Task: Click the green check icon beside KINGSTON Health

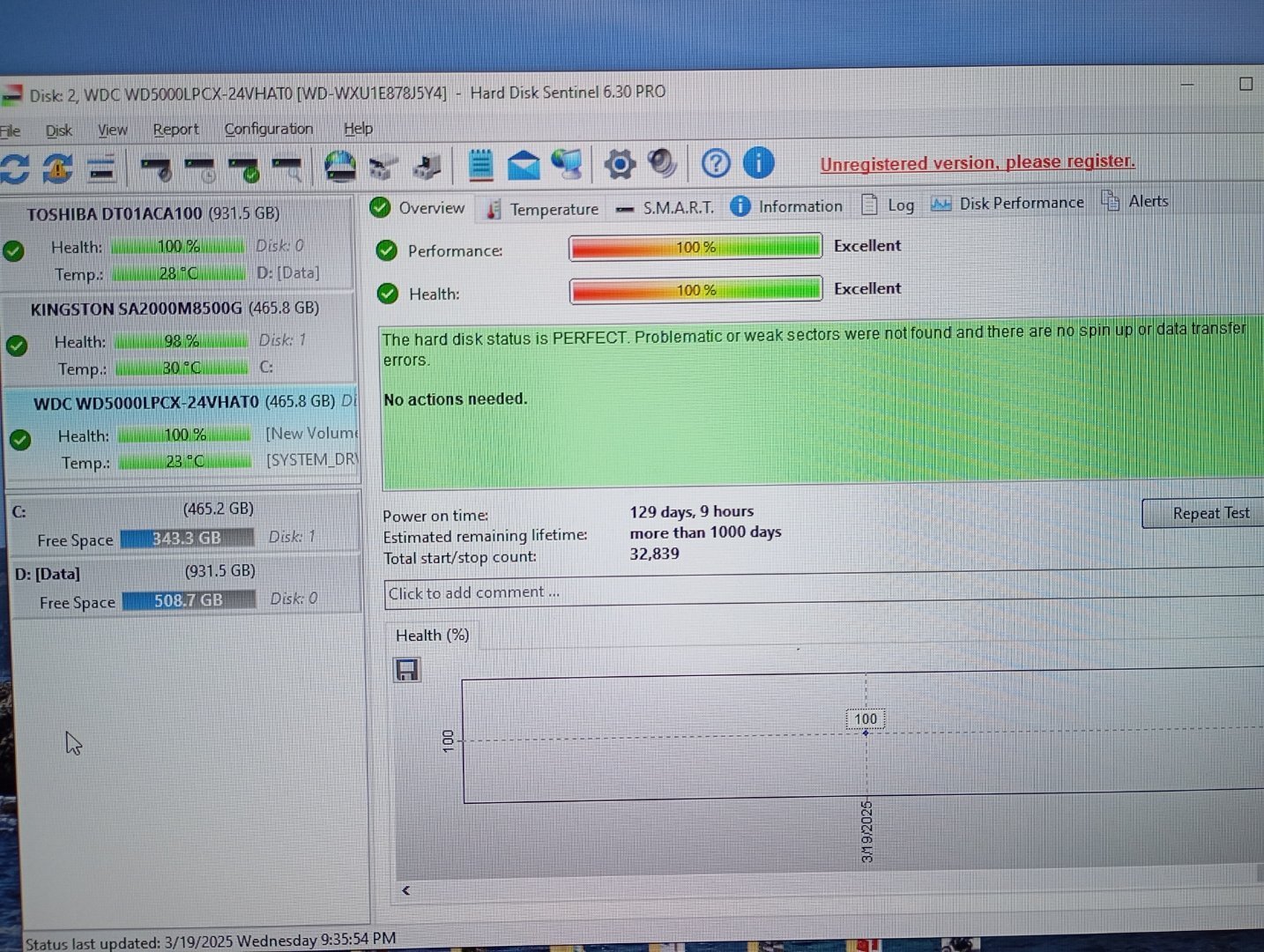Action: pyautogui.click(x=17, y=345)
